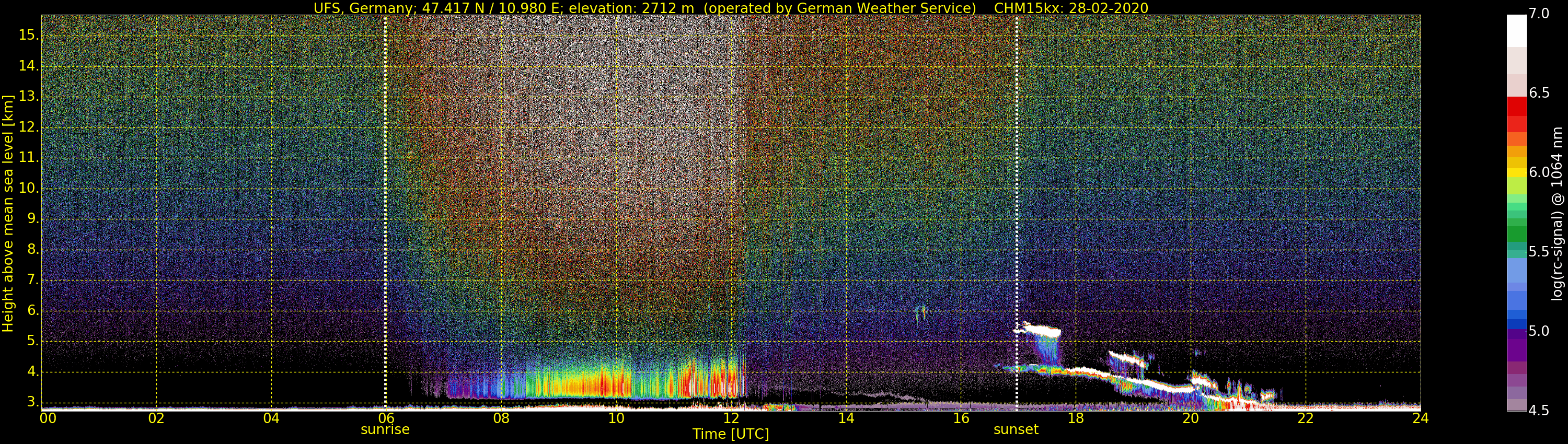This screenshot has width=1568, height=444.
Task: Click the '04' time tick label
Action: [271, 418]
